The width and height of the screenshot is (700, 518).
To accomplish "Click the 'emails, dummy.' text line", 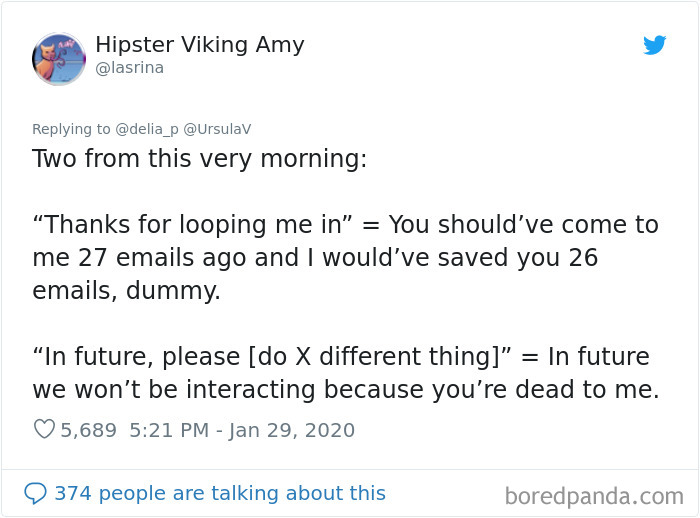I will 126,291.
